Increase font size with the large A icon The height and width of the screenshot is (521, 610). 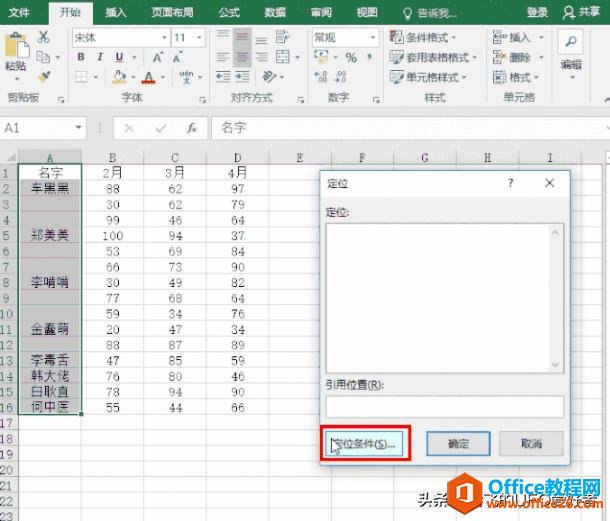tap(158, 58)
